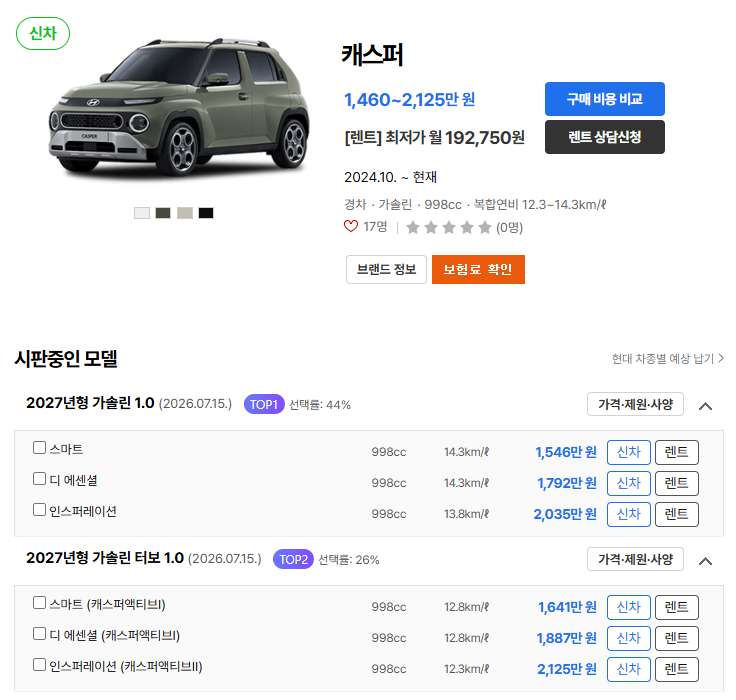
Task: Click the Casper car image
Action: pyautogui.click(x=178, y=109)
